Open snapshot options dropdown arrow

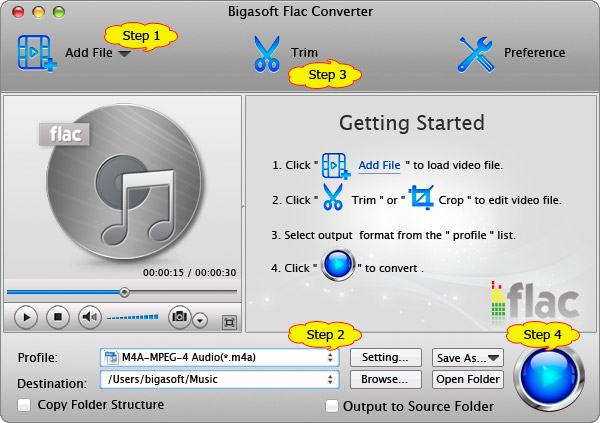200,320
